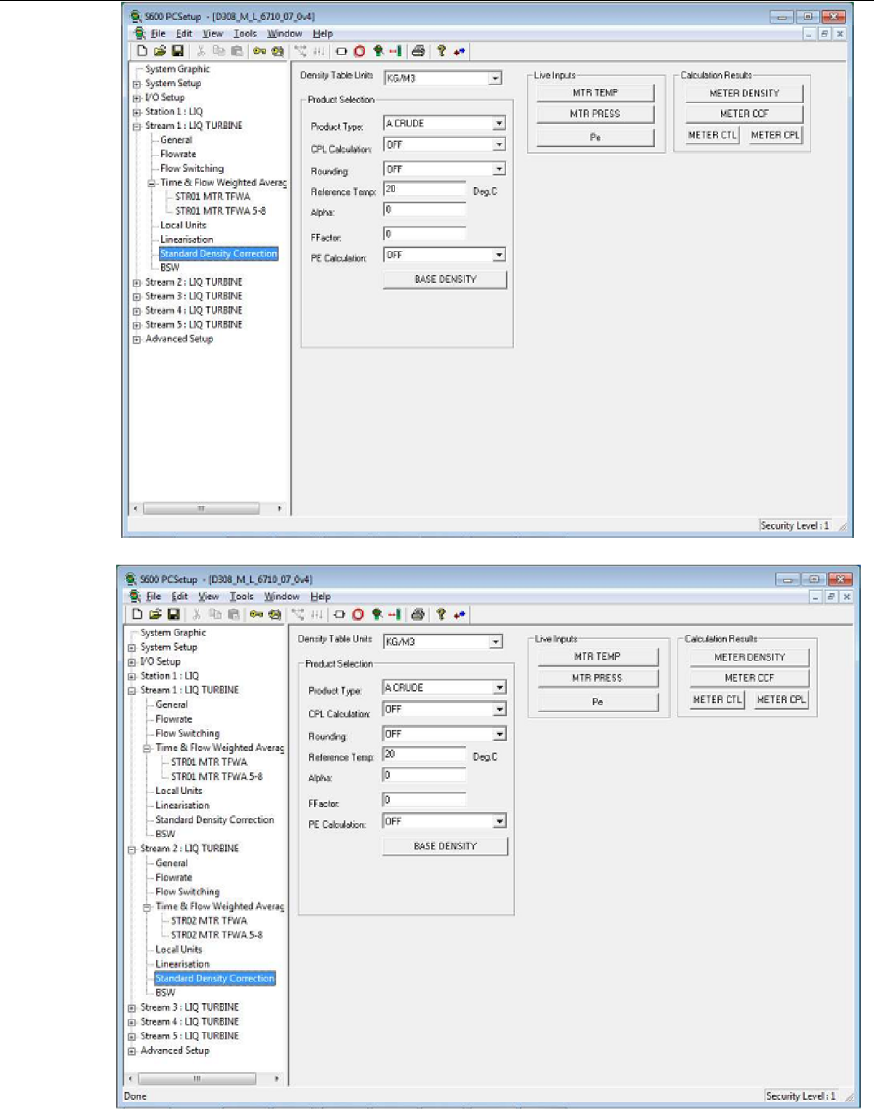Click Open folder icon in lower window toolbar
The height and width of the screenshot is (1113, 874).
tap(155, 615)
